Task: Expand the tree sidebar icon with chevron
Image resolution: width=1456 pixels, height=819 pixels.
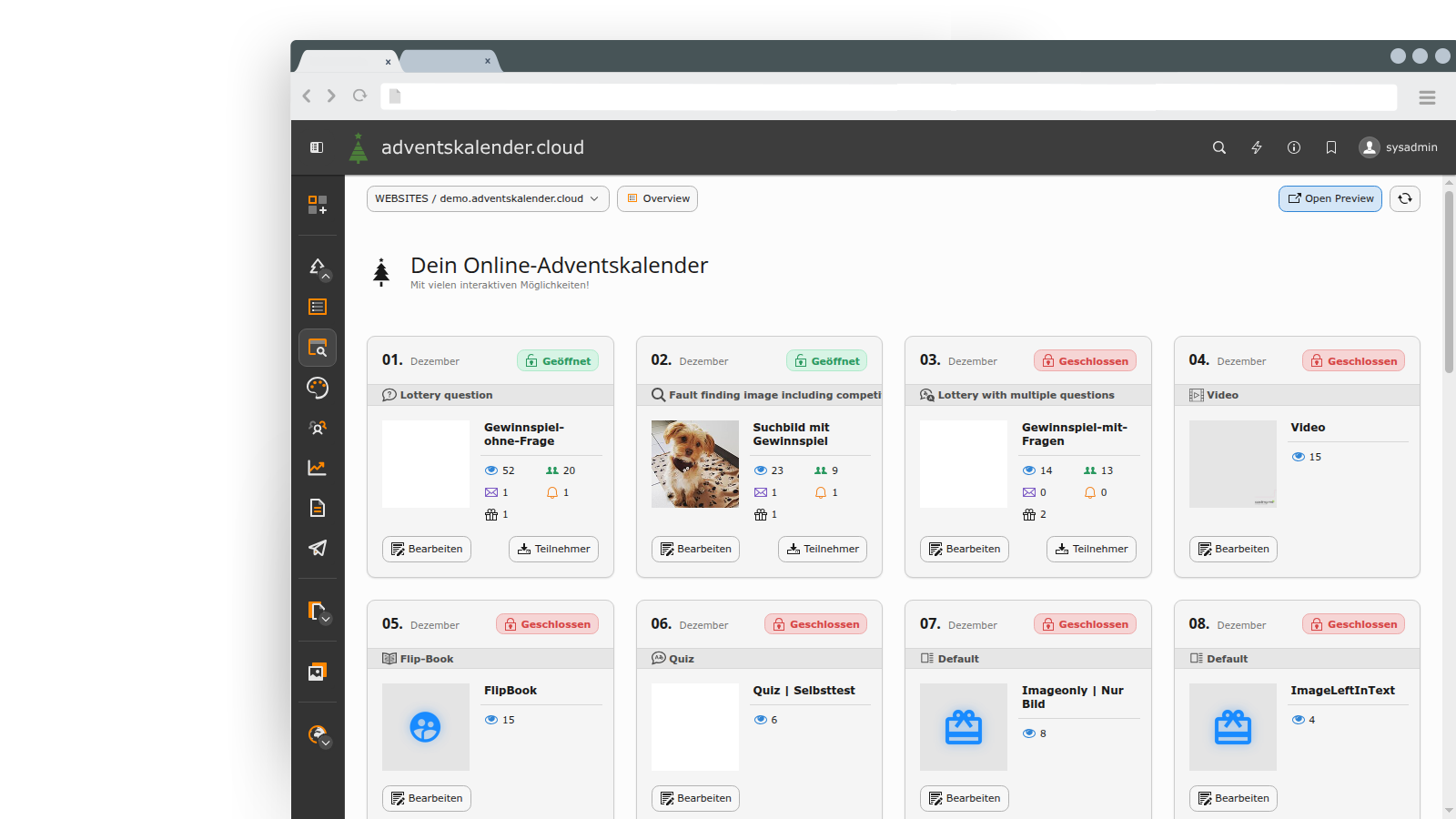Action: [x=318, y=268]
